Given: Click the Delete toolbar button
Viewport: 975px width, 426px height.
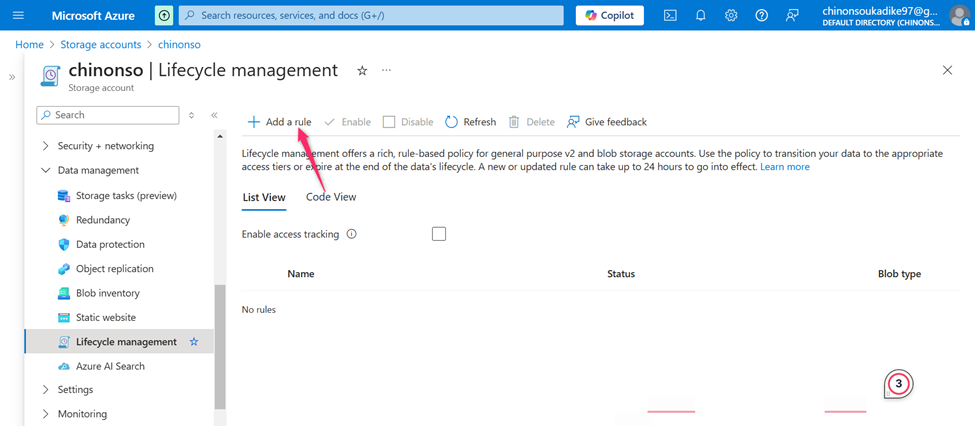Looking at the screenshot, I should tap(532, 122).
